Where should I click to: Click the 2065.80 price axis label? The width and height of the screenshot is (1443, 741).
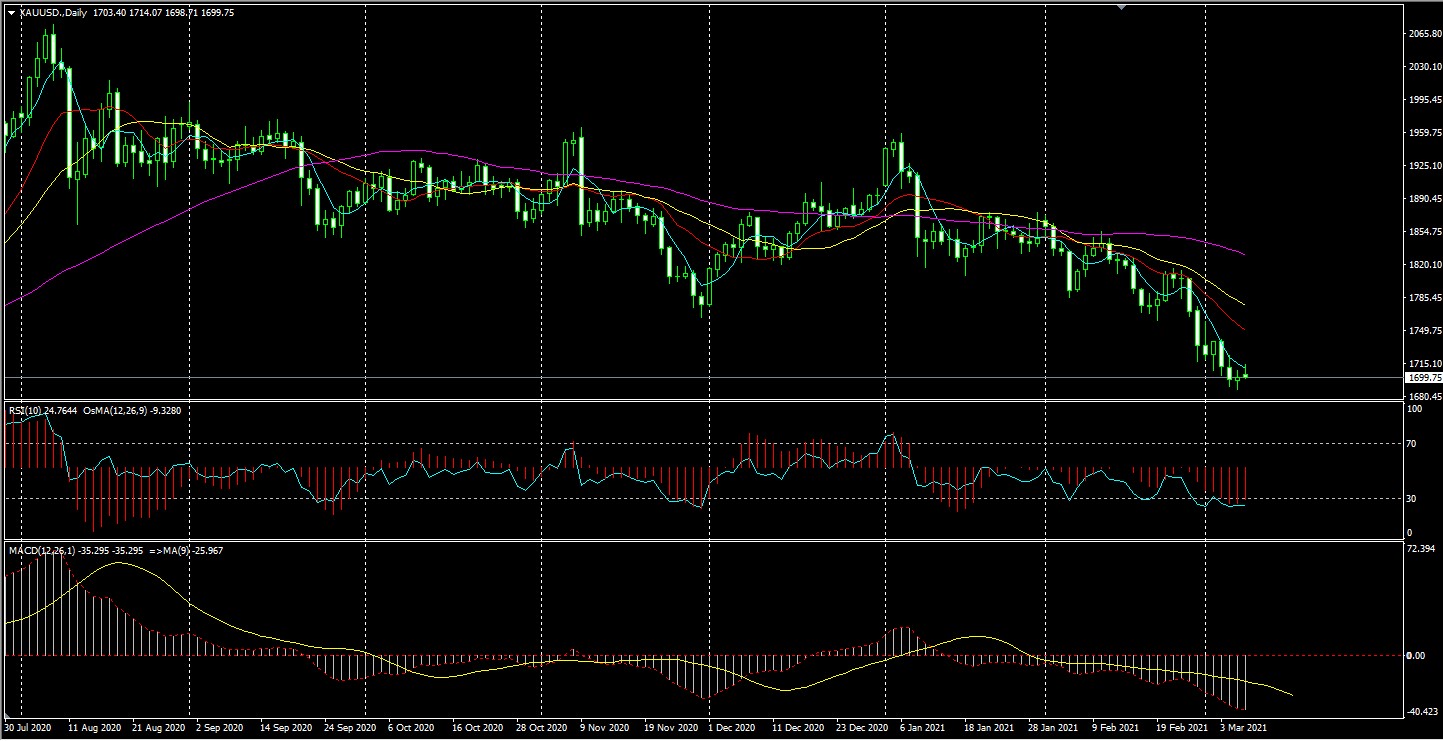pos(1423,34)
